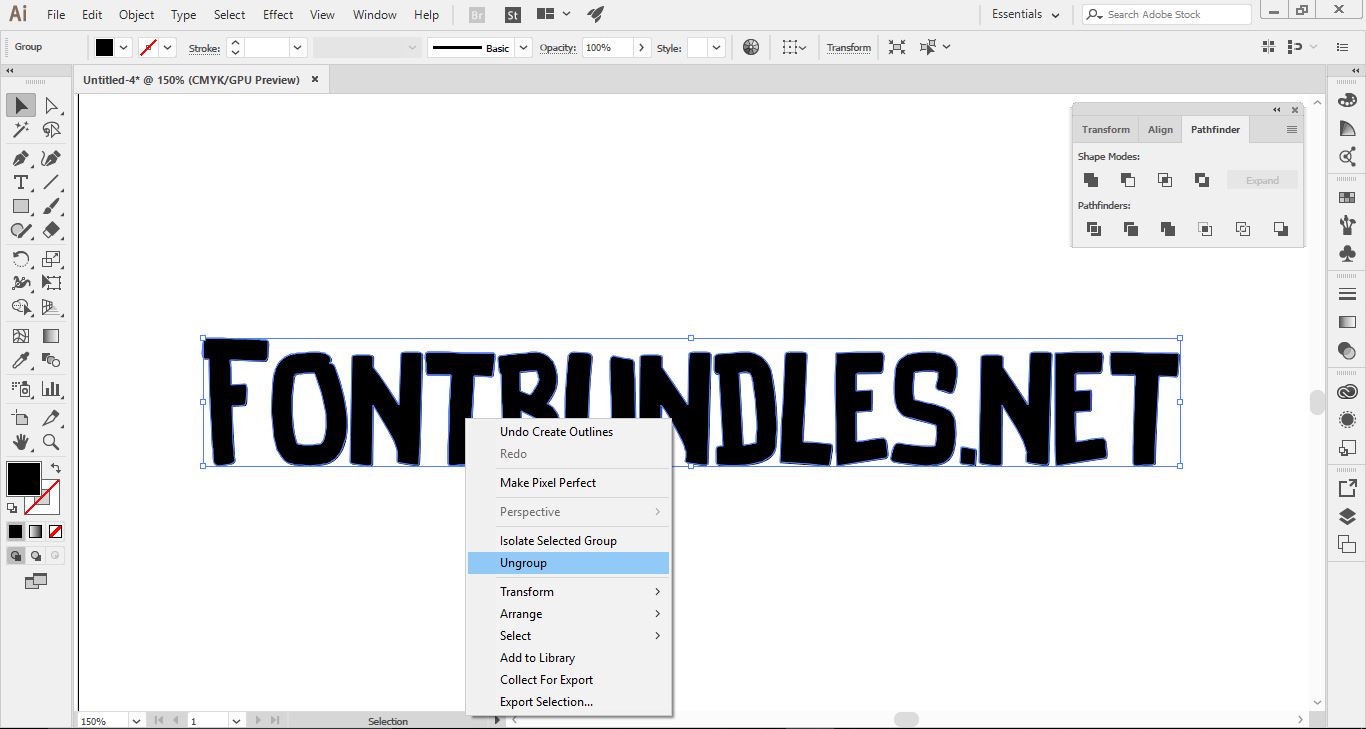Apply Minus Front shape mode in Pathfinder

click(1127, 180)
